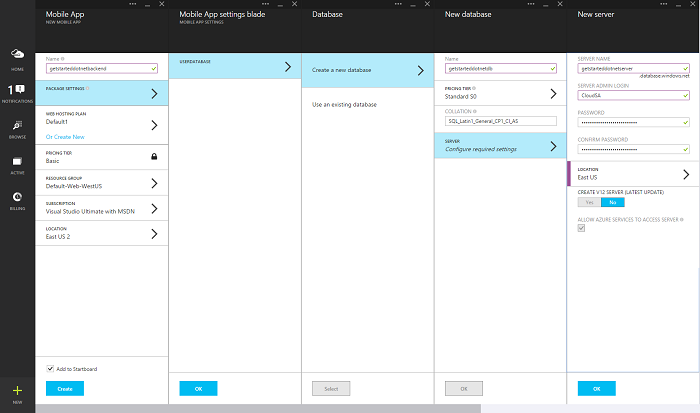Open Browse in the sidebar
Screen dimensions: 700x413
click(17, 129)
